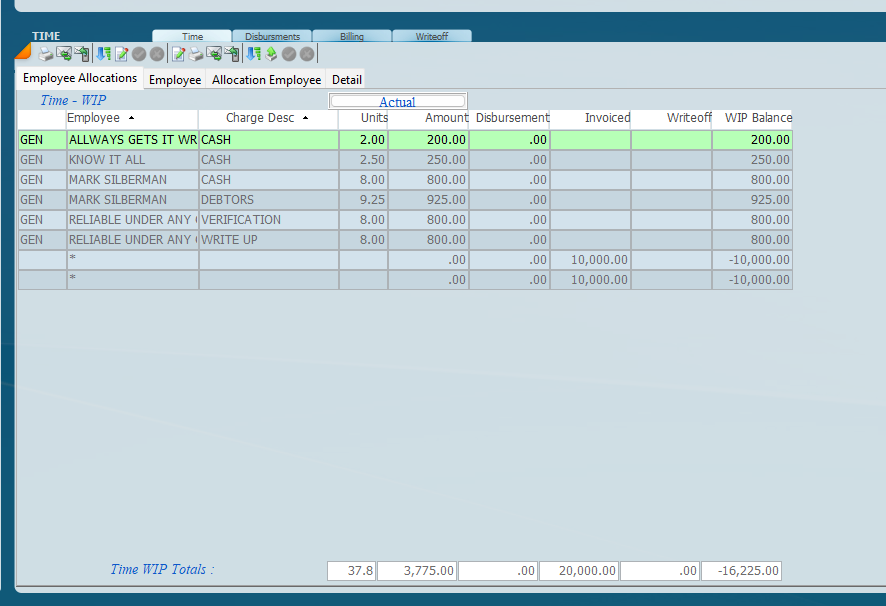This screenshot has height=606, width=886.
Task: Click the leftmost printer icon in toolbar
Action: tap(45, 54)
